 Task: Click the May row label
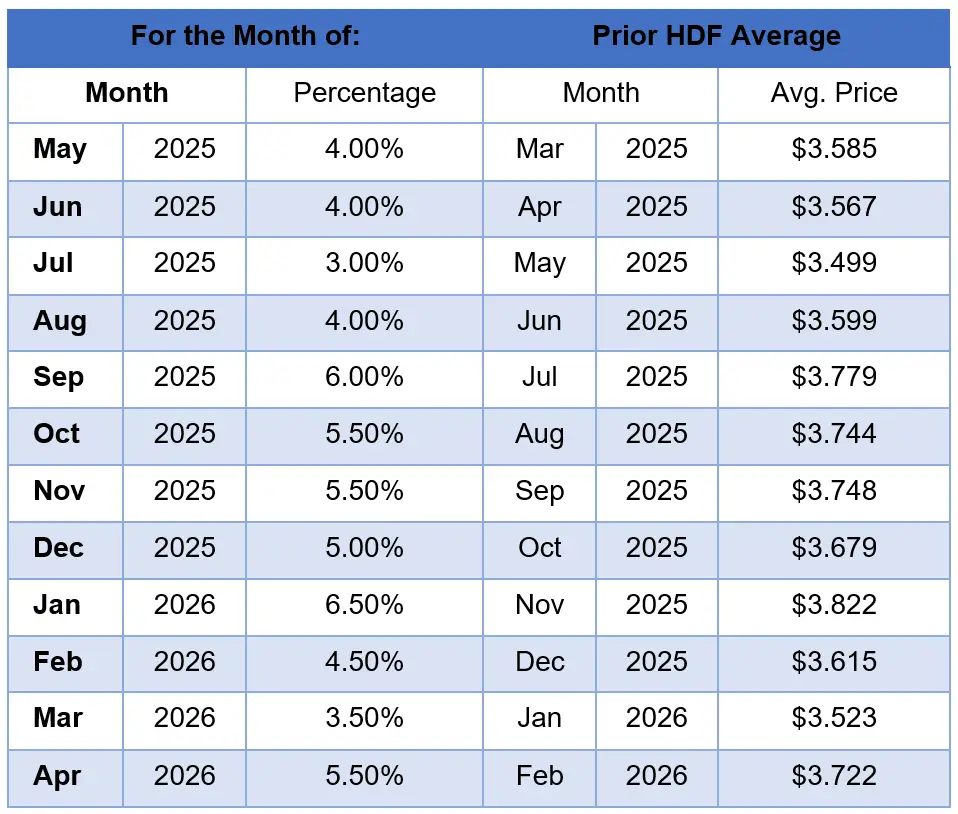pos(60,150)
